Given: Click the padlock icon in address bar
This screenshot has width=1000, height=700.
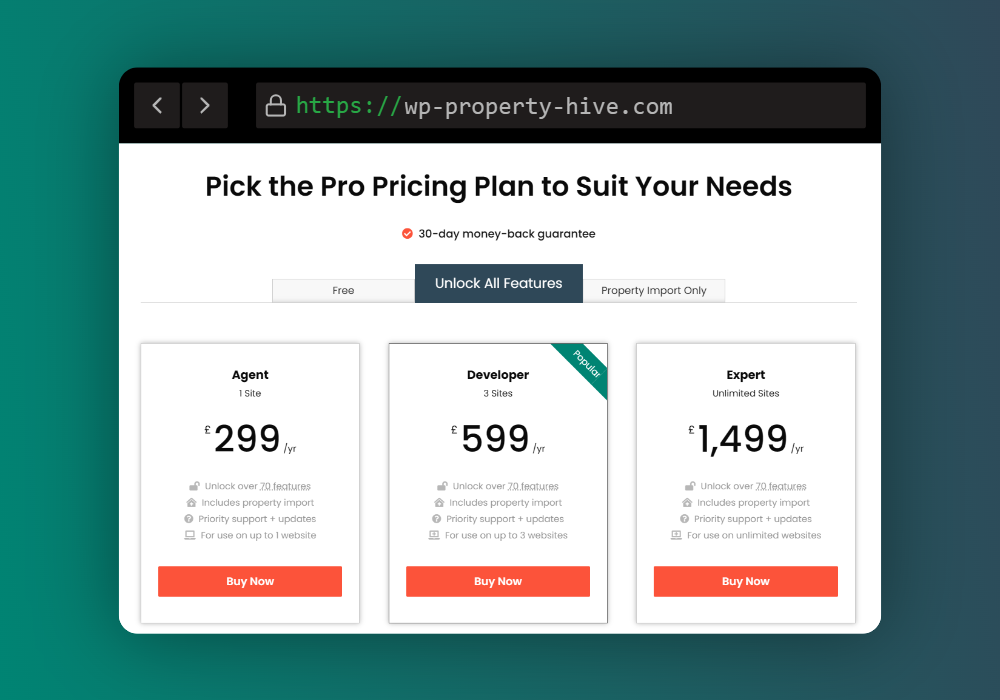Looking at the screenshot, I should pos(276,106).
